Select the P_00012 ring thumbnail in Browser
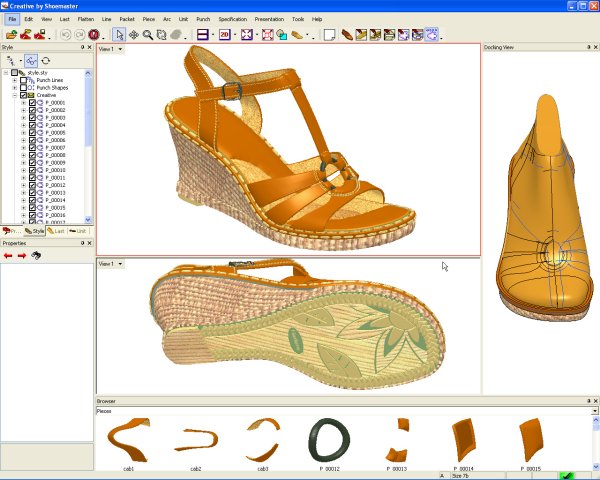 329,441
